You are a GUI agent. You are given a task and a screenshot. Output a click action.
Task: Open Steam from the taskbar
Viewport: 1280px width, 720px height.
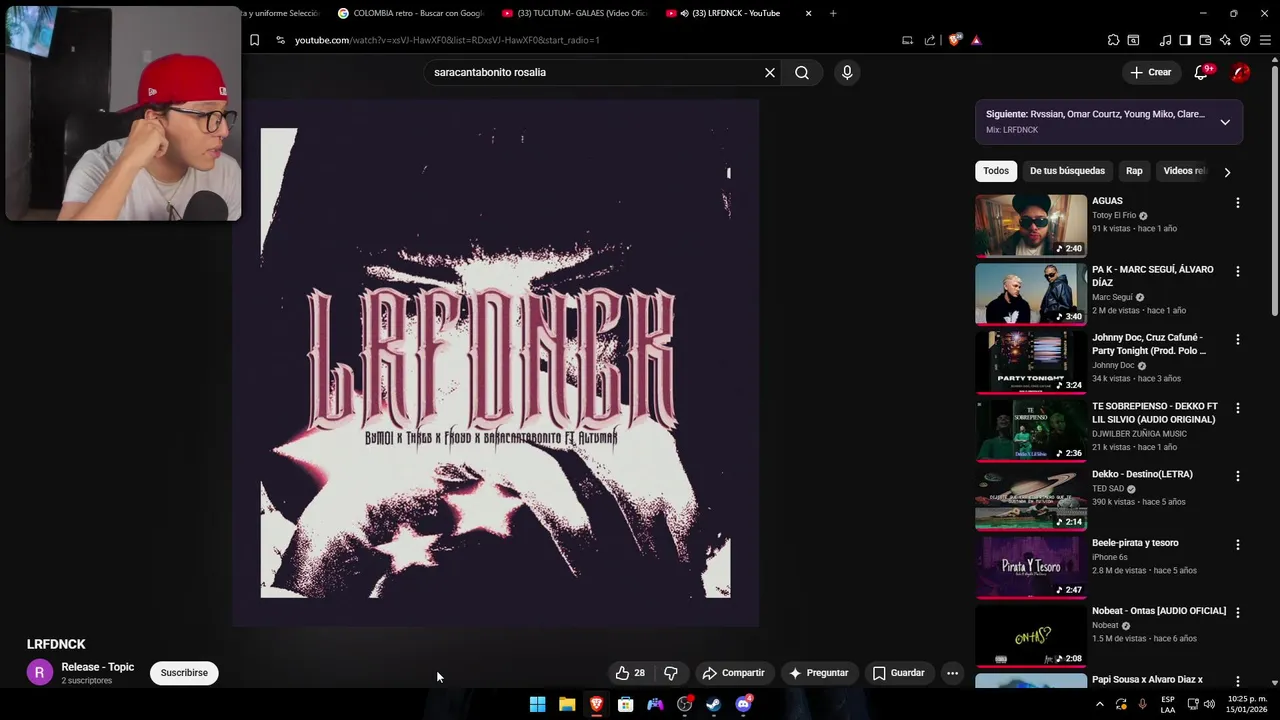[713, 704]
